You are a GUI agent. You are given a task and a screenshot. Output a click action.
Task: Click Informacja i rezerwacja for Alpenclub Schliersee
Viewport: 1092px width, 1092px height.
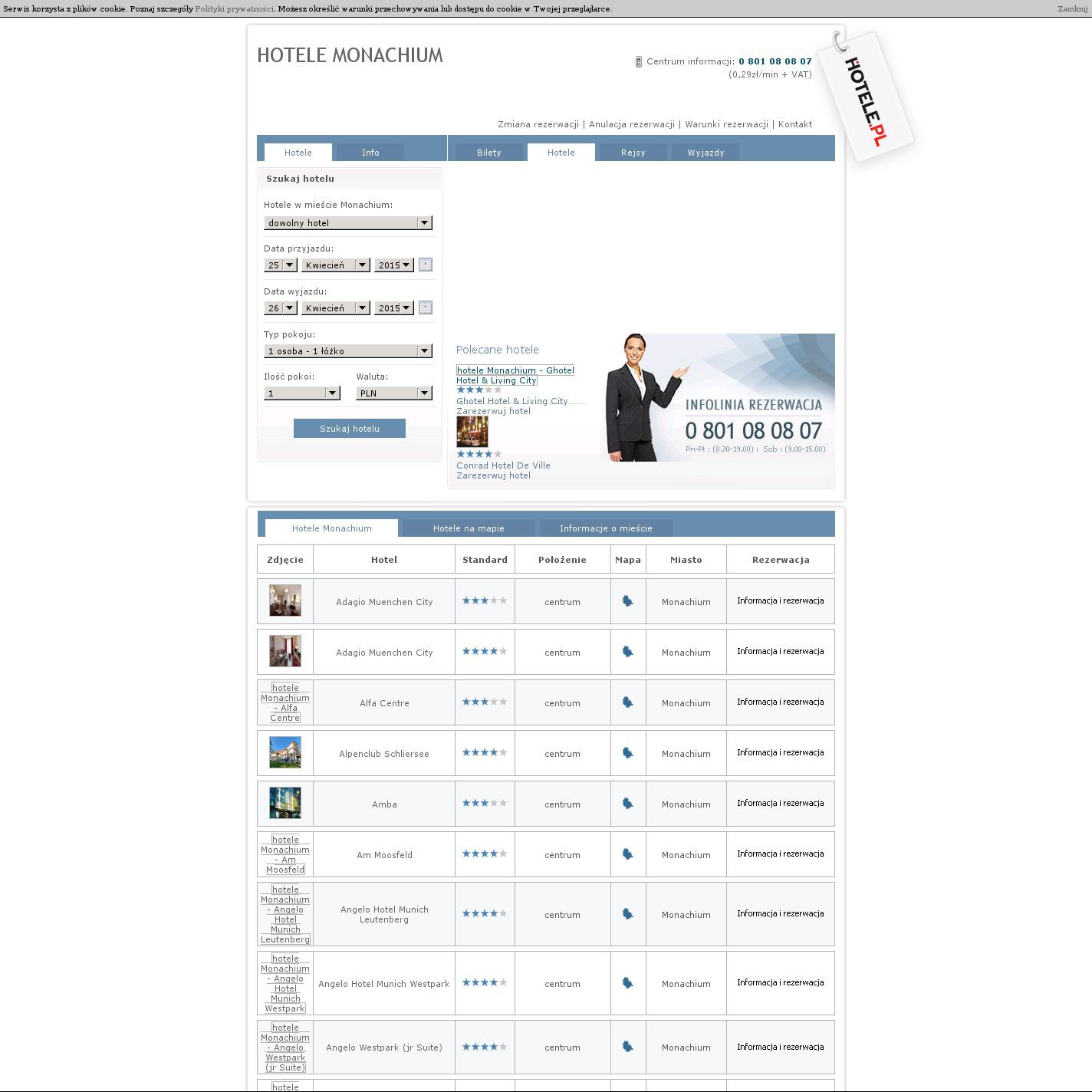781,752
